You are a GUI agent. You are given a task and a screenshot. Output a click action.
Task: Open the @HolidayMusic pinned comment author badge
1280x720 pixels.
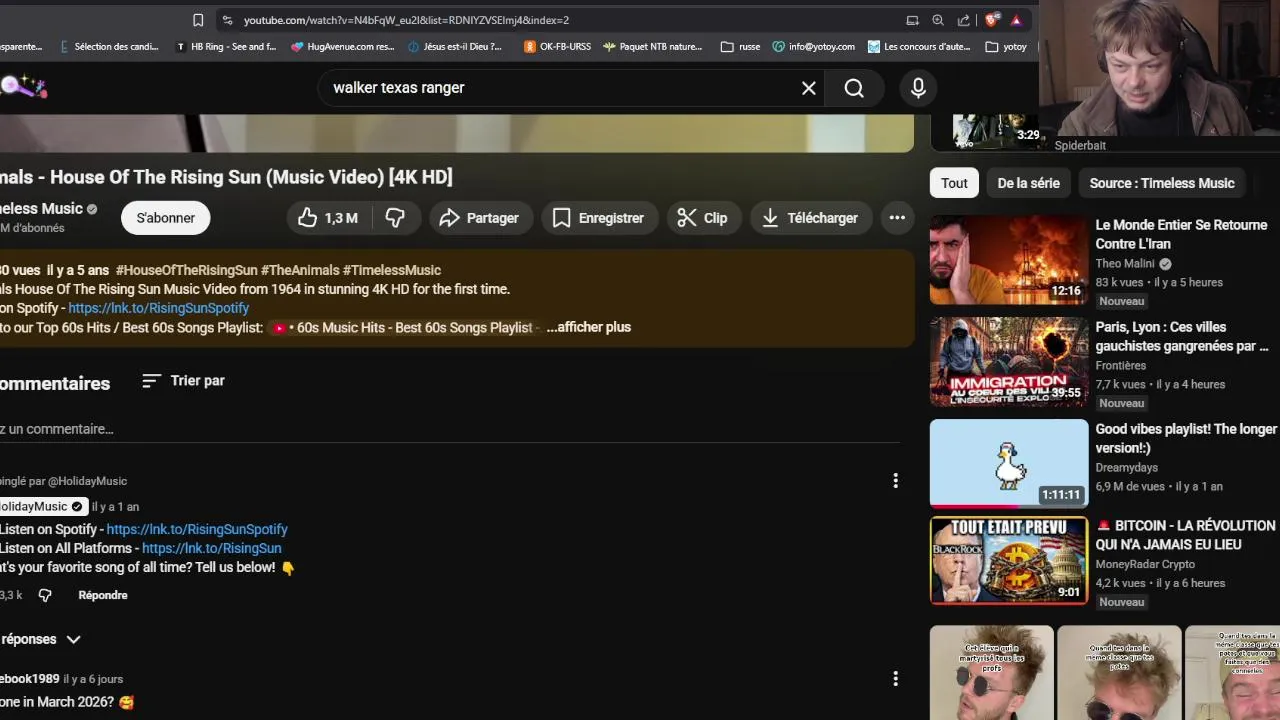click(44, 507)
